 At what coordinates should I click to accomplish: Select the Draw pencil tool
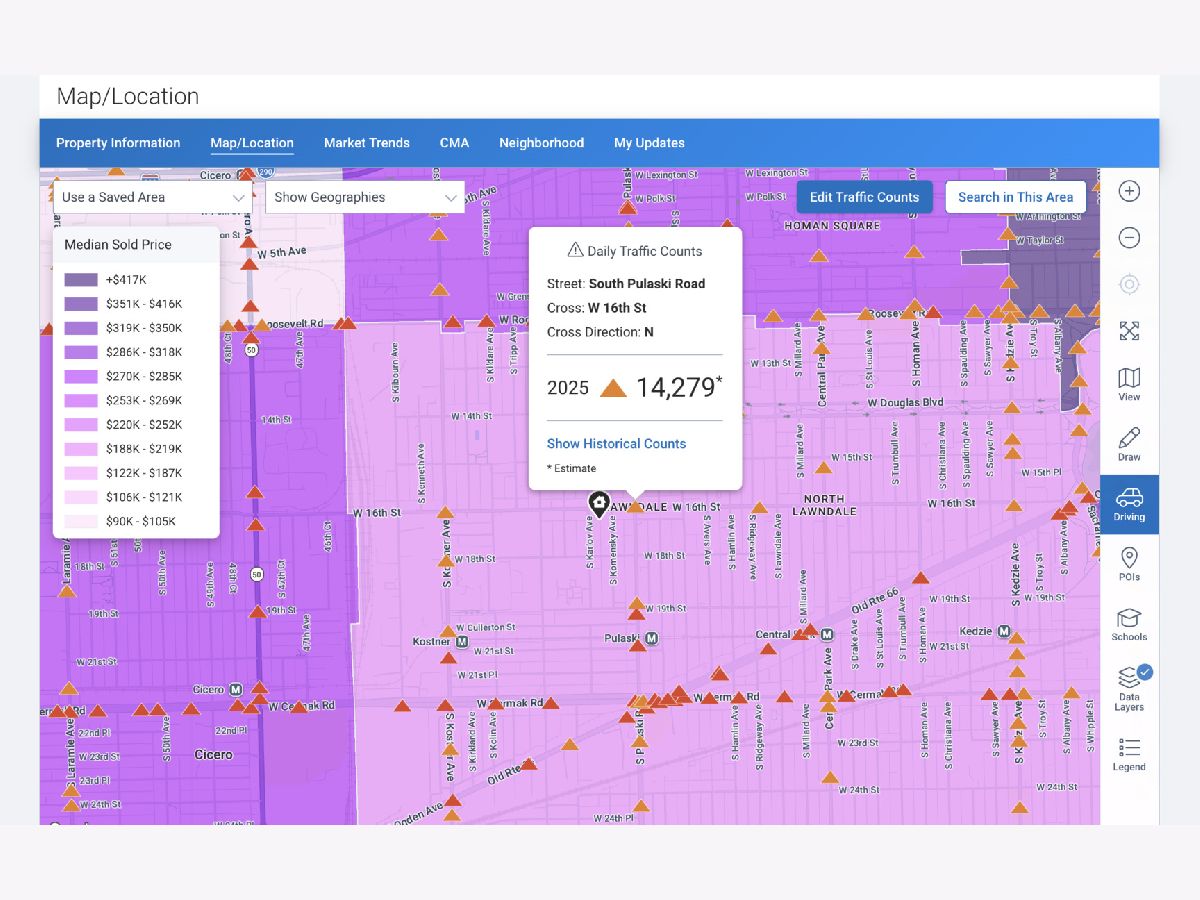click(1129, 444)
